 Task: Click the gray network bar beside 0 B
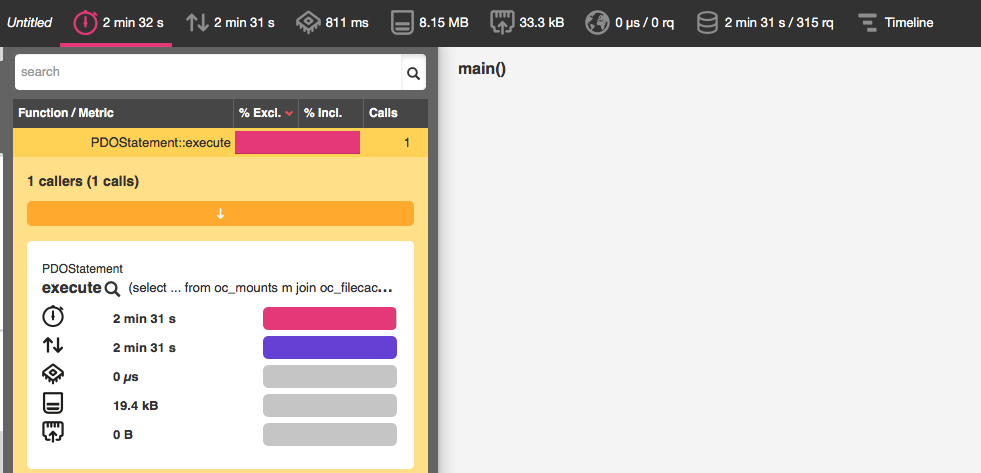pyautogui.click(x=330, y=434)
